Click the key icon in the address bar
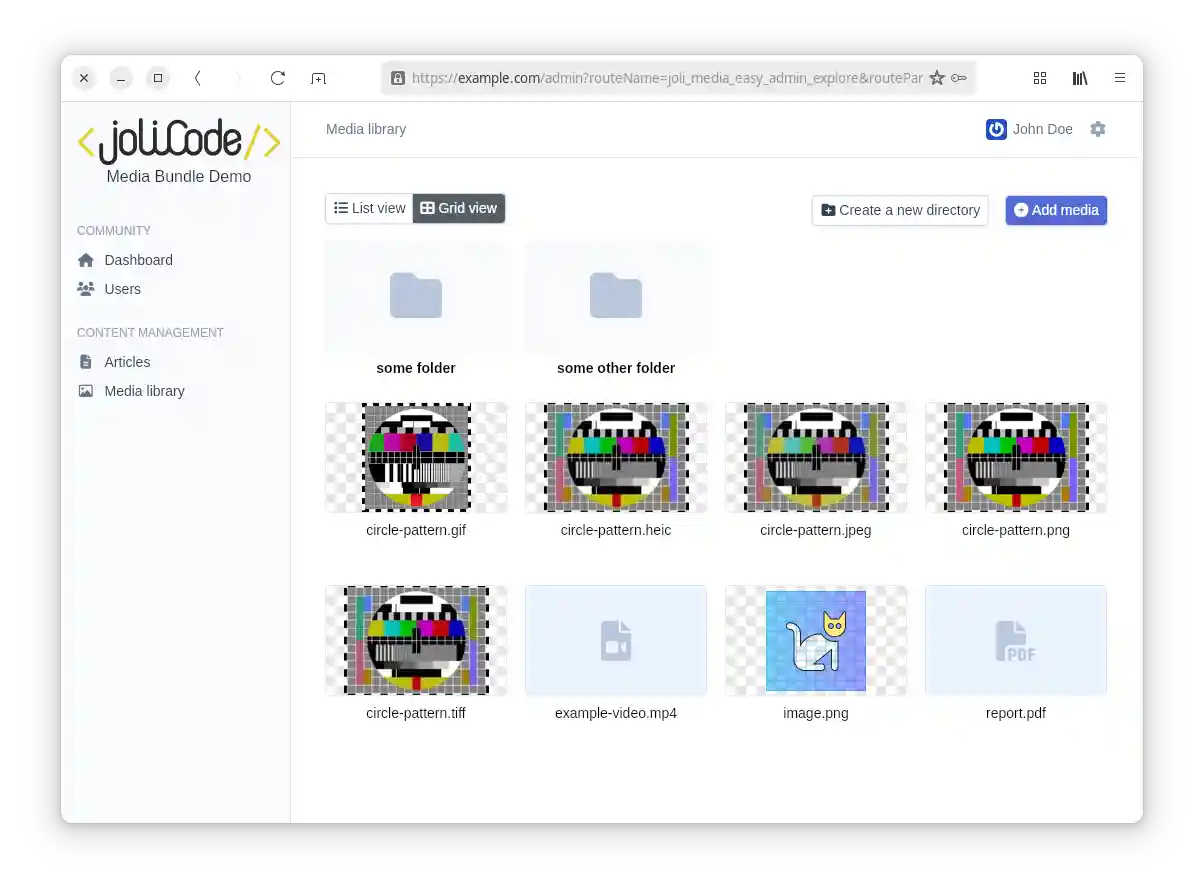Screen dimensions: 1204x890 pyautogui.click(x=959, y=77)
